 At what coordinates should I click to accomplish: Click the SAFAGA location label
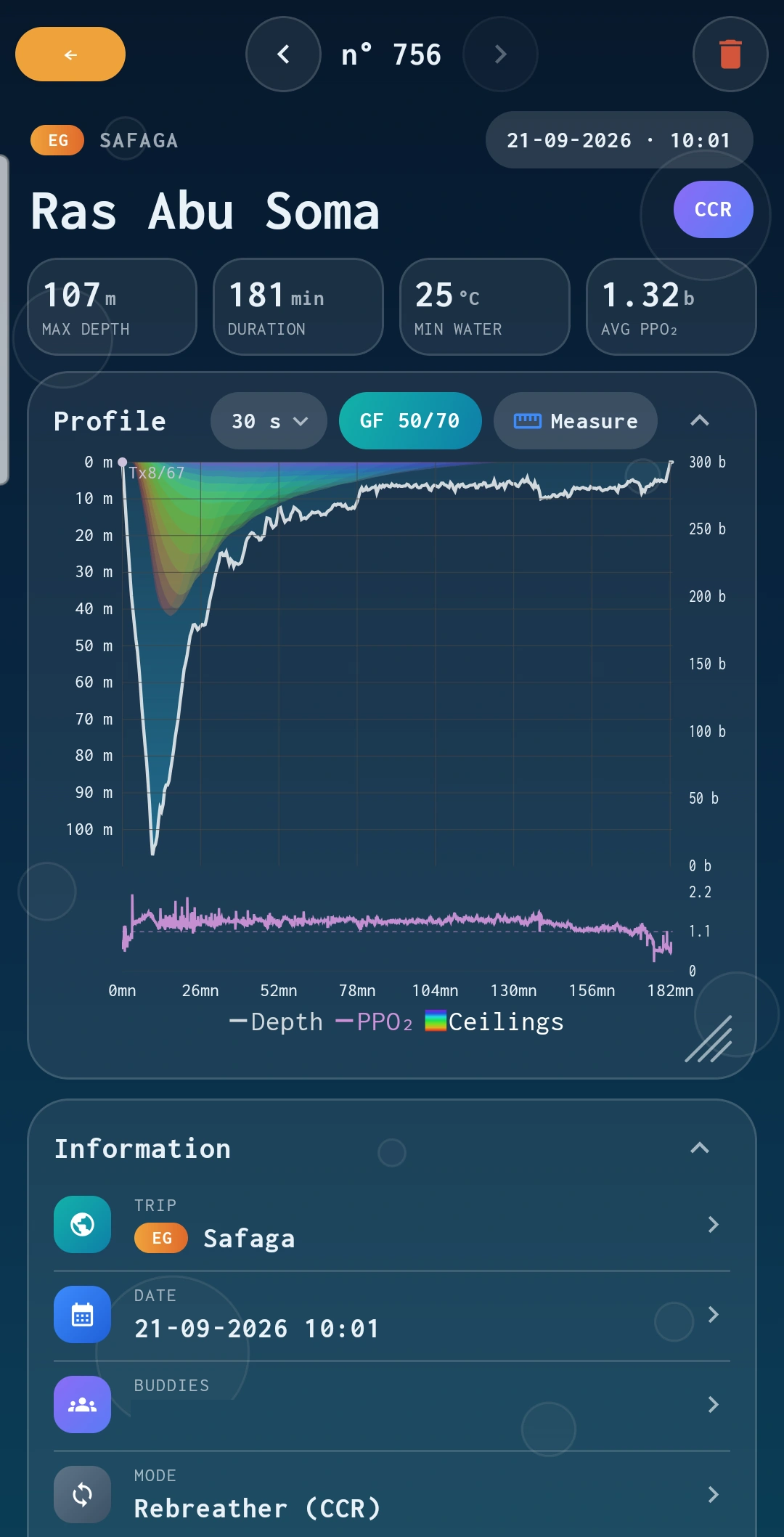[x=139, y=141]
